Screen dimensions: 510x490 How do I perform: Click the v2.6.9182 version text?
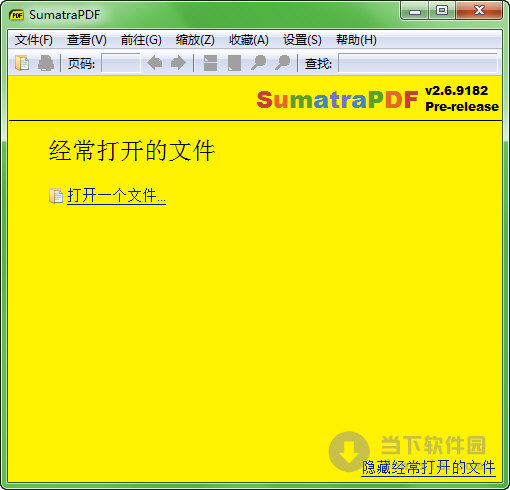coord(457,91)
